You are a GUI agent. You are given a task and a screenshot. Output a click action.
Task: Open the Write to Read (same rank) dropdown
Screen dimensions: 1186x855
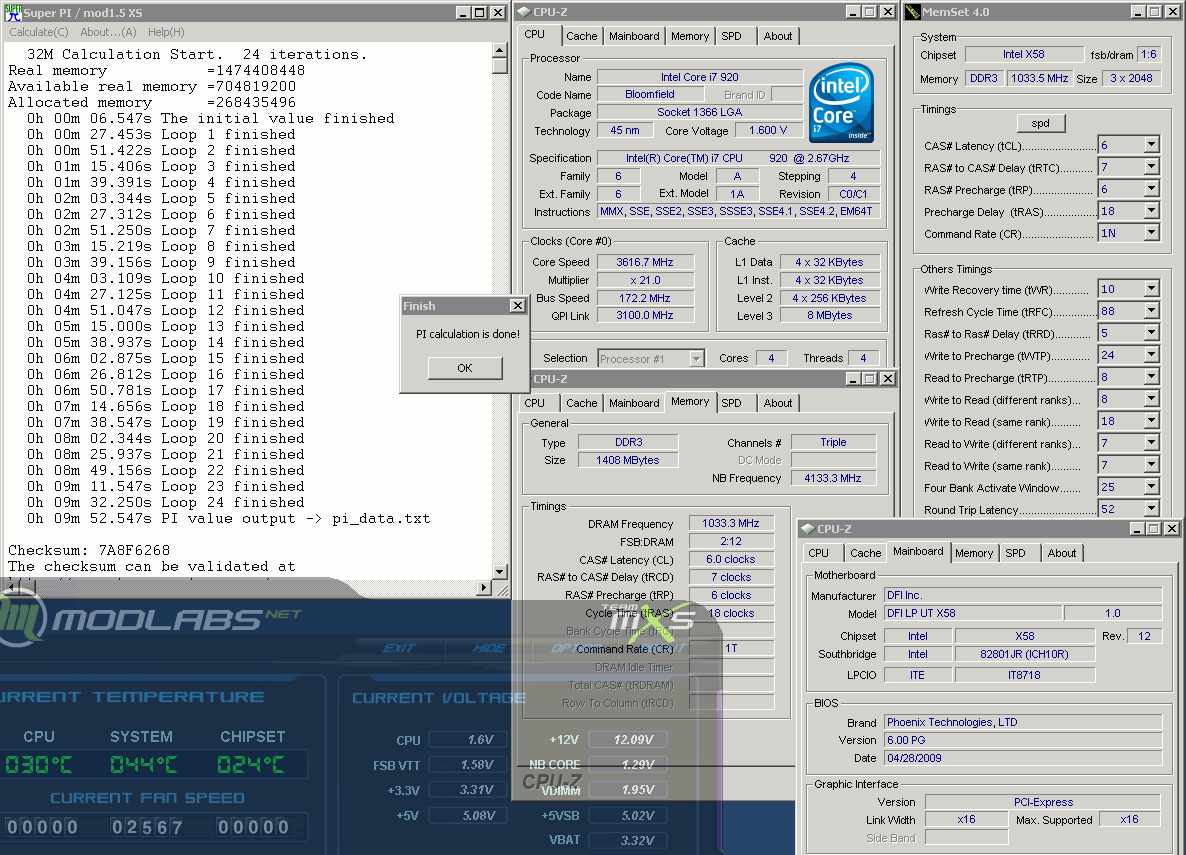coord(1151,421)
